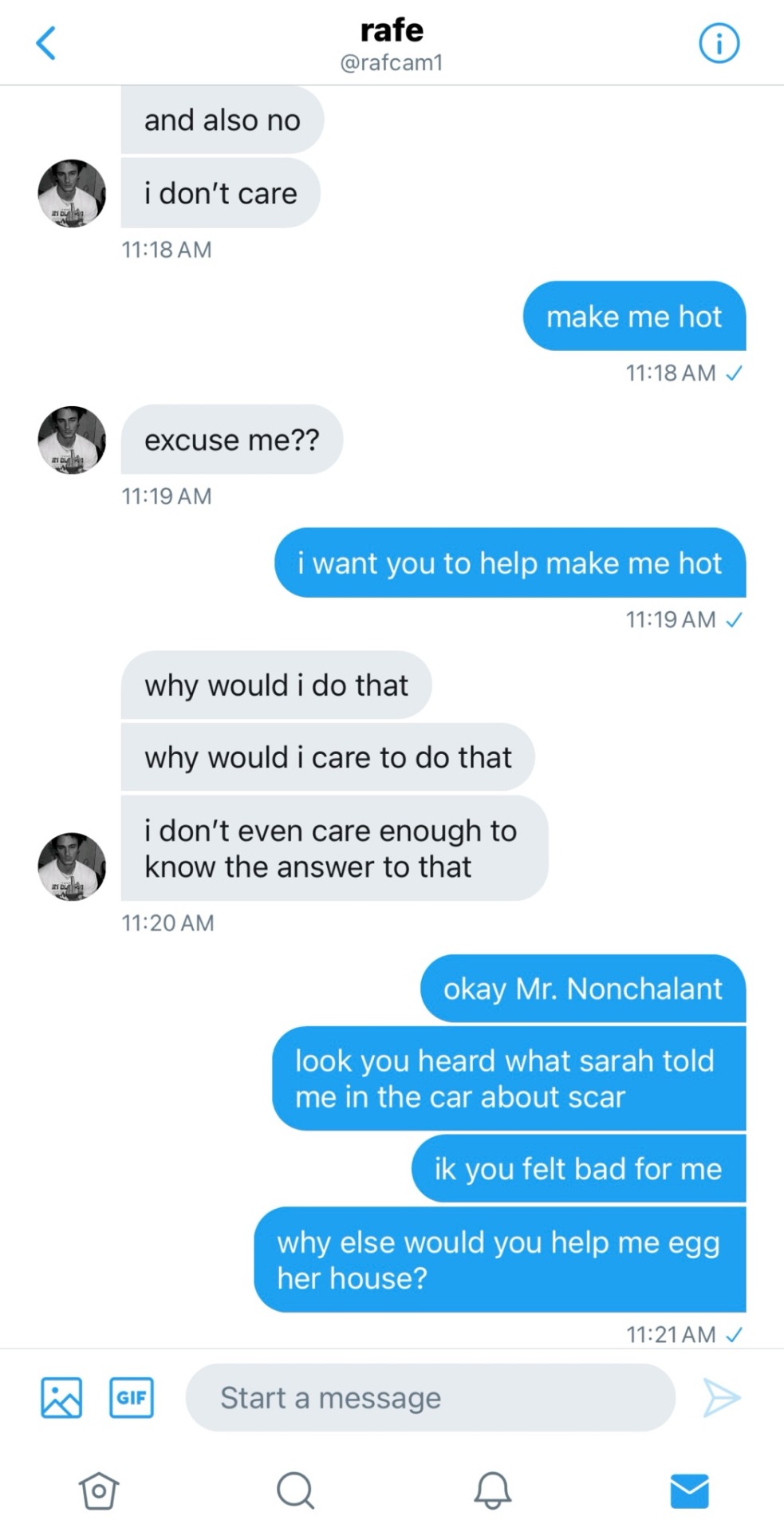Viewport: 784px width, 1532px height.
Task: Tap the "make me hot" message bubble
Action: pyautogui.click(x=634, y=317)
